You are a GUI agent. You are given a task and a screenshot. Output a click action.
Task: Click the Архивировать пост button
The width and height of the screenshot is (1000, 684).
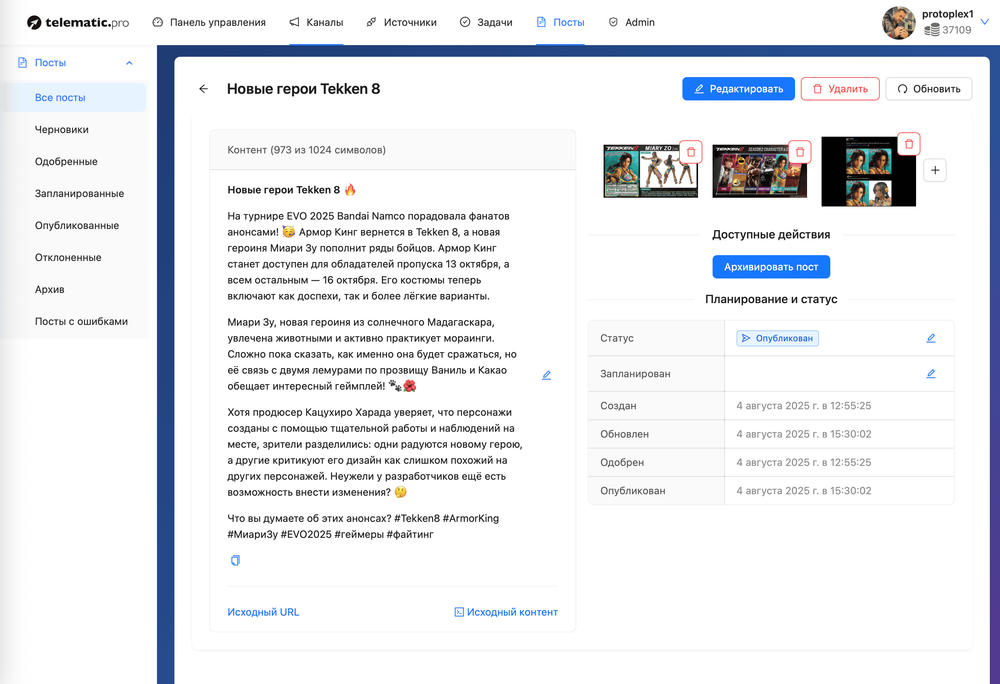coord(771,267)
